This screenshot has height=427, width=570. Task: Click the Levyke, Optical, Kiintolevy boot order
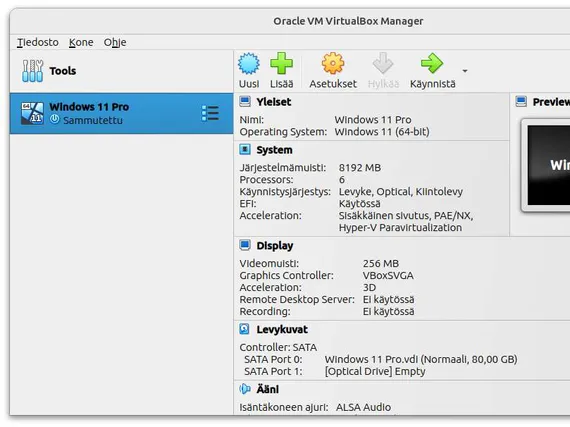[x=401, y=192]
